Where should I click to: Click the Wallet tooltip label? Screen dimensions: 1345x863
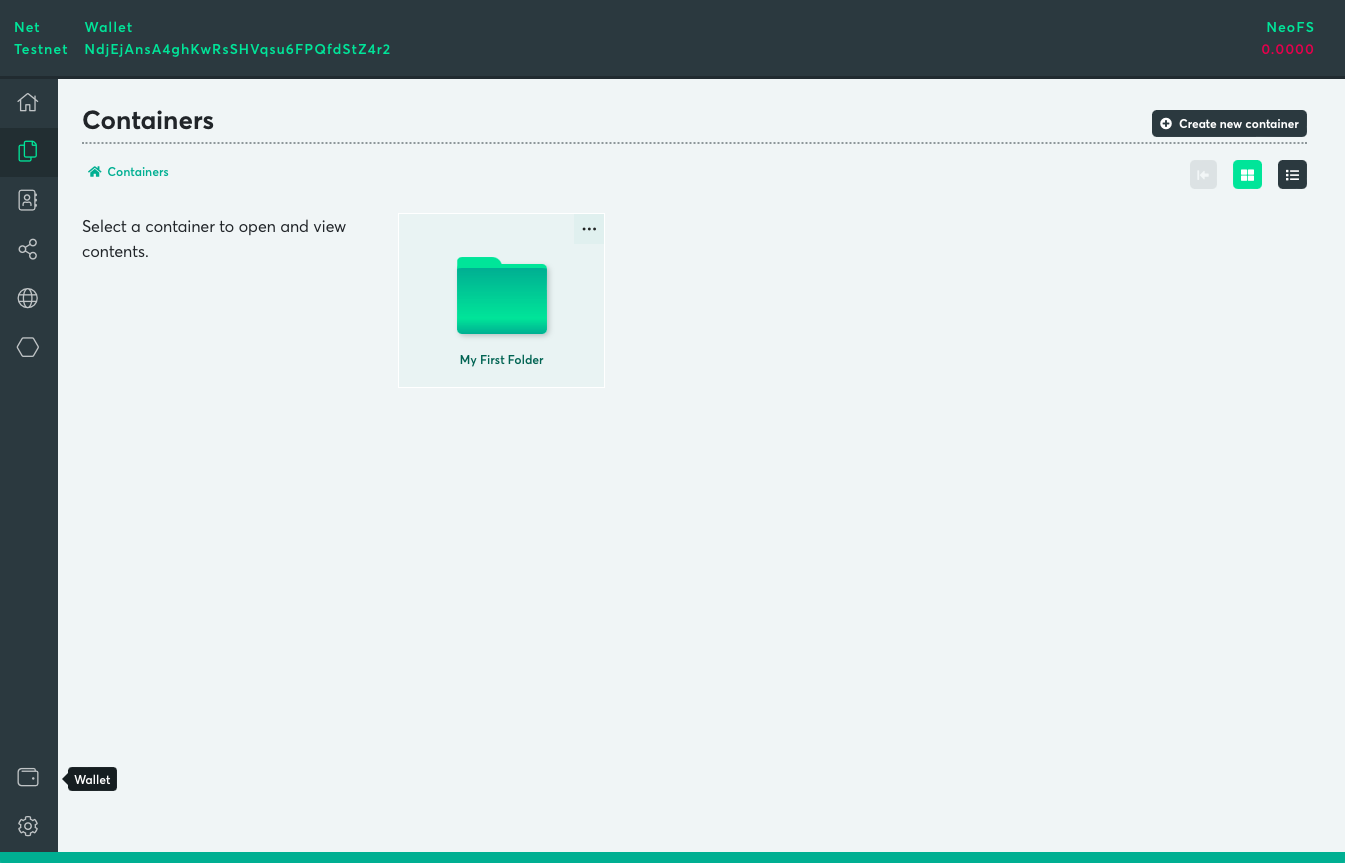click(x=93, y=780)
